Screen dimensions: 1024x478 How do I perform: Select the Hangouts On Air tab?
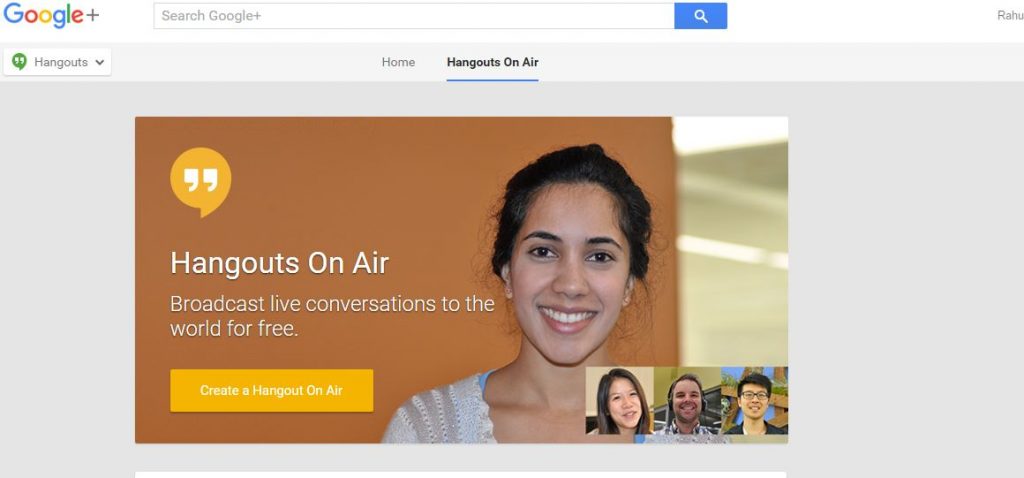492,62
